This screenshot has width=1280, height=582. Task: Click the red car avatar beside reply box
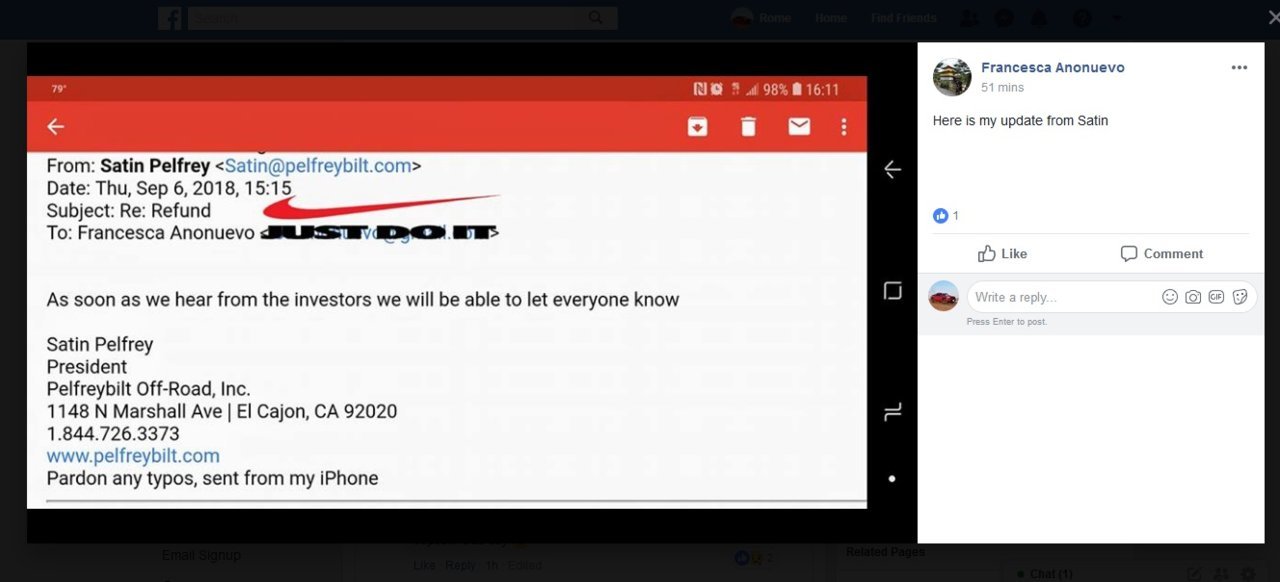tap(944, 296)
